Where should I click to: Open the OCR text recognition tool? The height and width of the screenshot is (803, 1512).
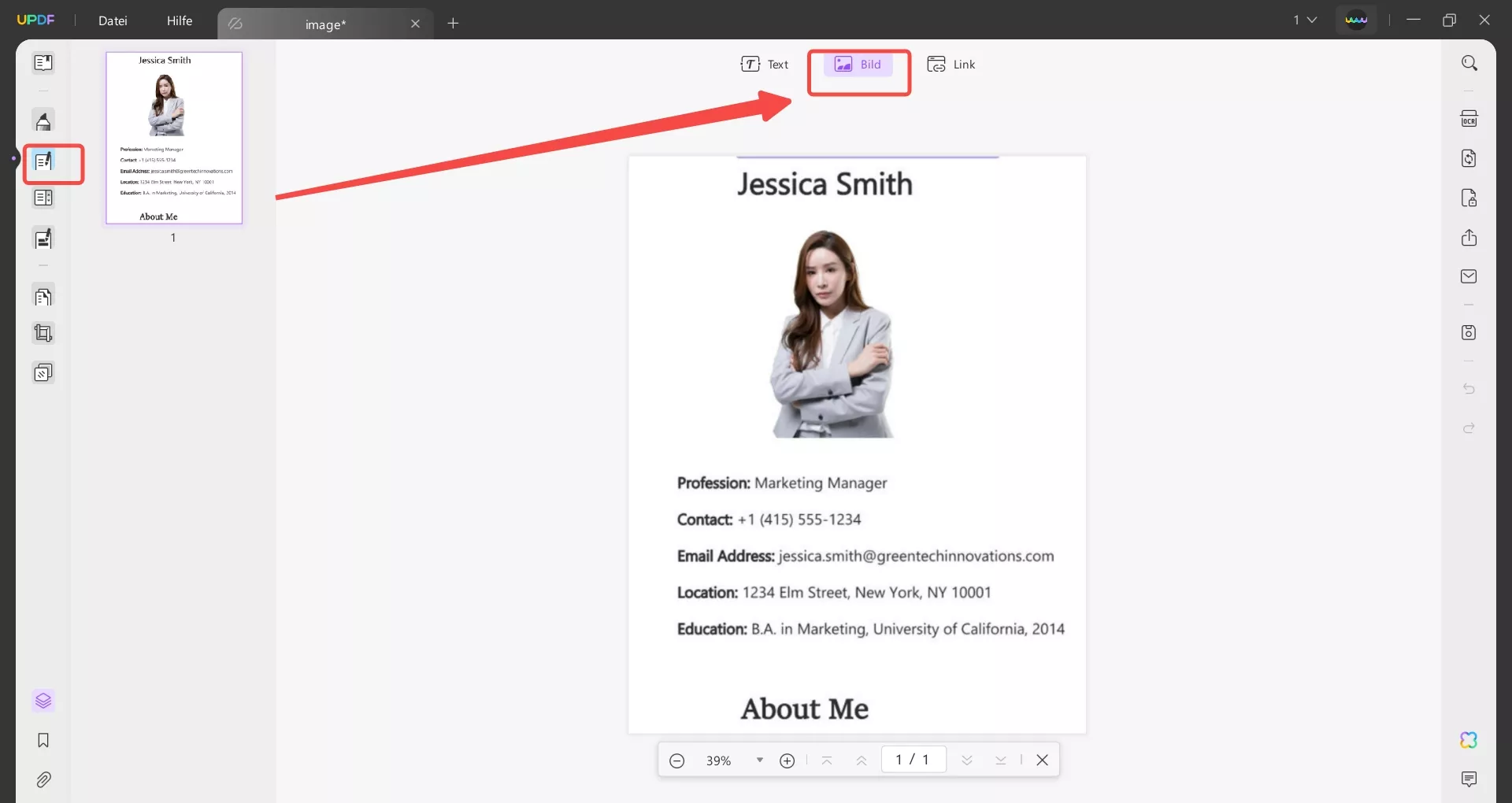pos(1469,119)
